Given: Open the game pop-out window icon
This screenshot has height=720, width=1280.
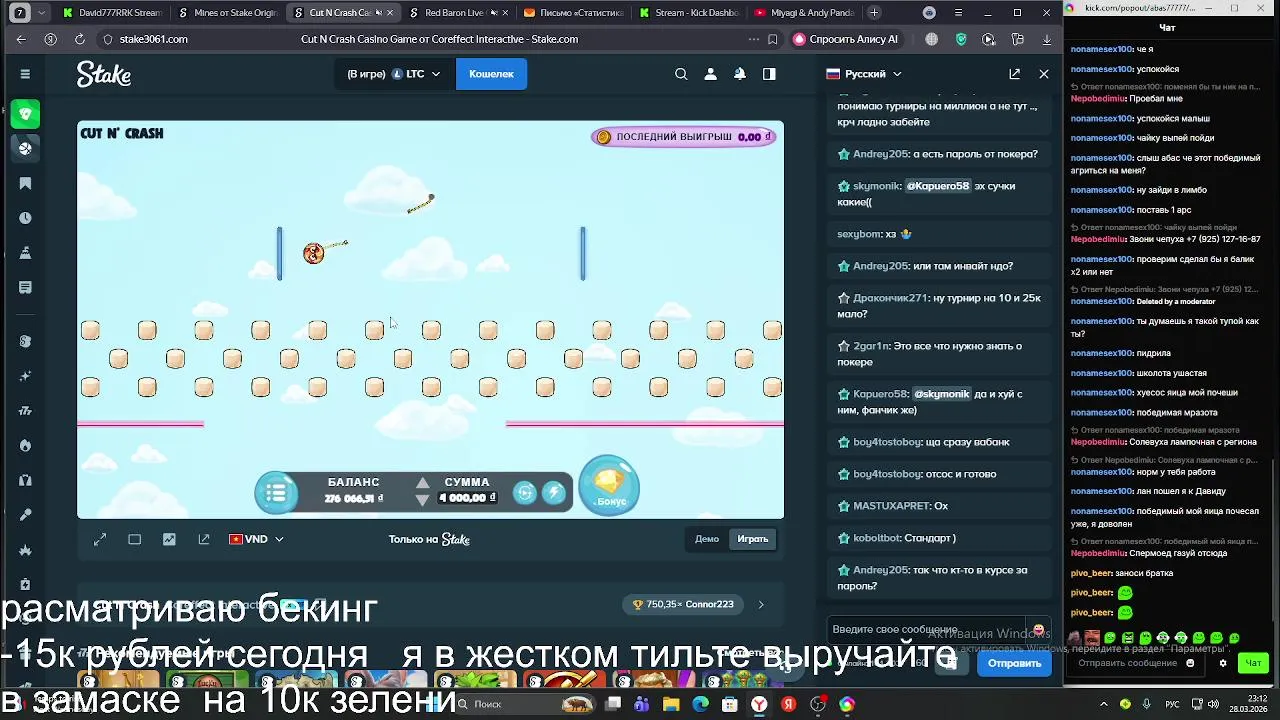Looking at the screenshot, I should (204, 539).
